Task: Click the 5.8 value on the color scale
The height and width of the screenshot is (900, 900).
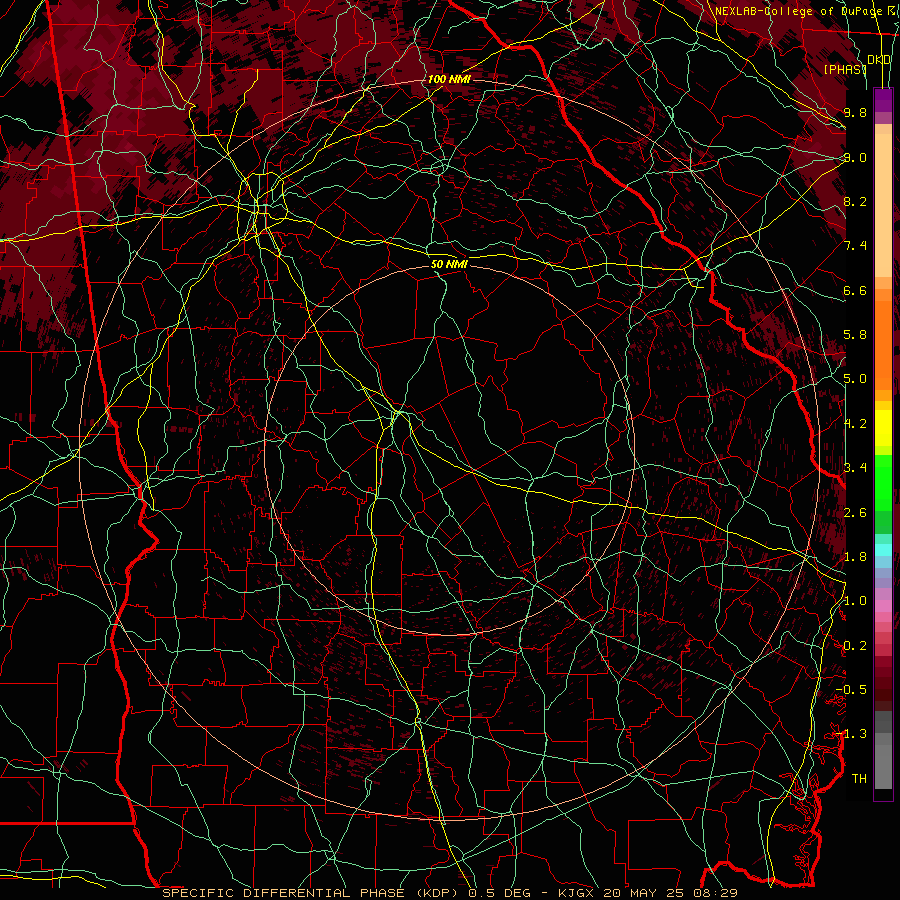Action: click(x=855, y=335)
